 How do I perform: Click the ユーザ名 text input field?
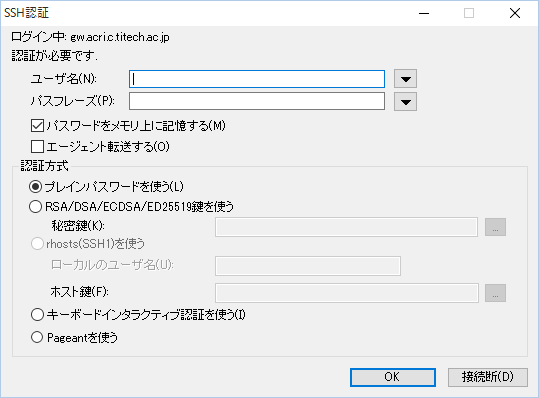click(x=257, y=79)
